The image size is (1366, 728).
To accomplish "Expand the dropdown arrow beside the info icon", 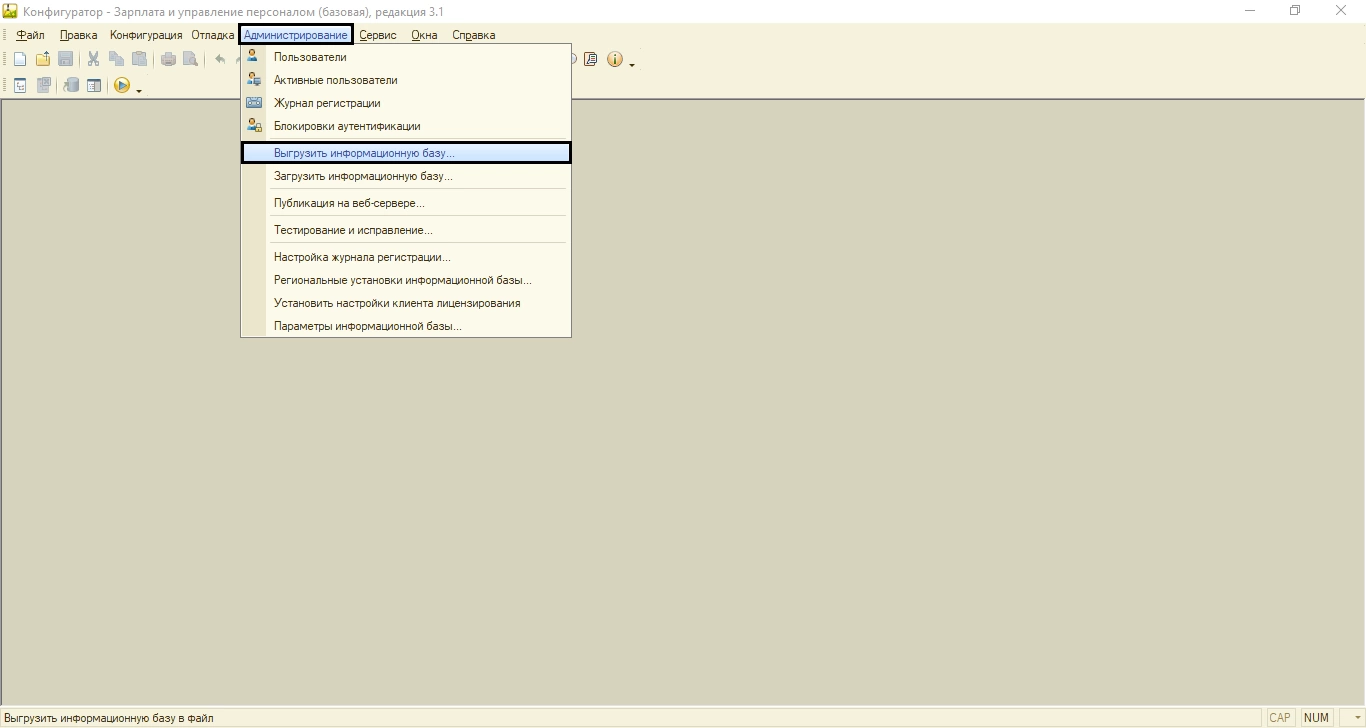I will (x=632, y=64).
